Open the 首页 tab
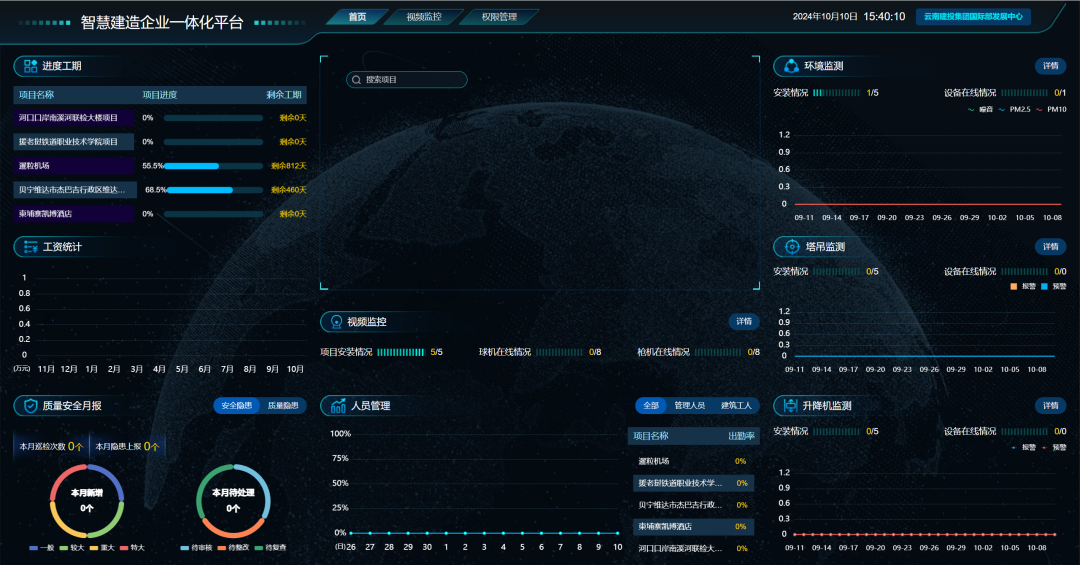 click(357, 17)
